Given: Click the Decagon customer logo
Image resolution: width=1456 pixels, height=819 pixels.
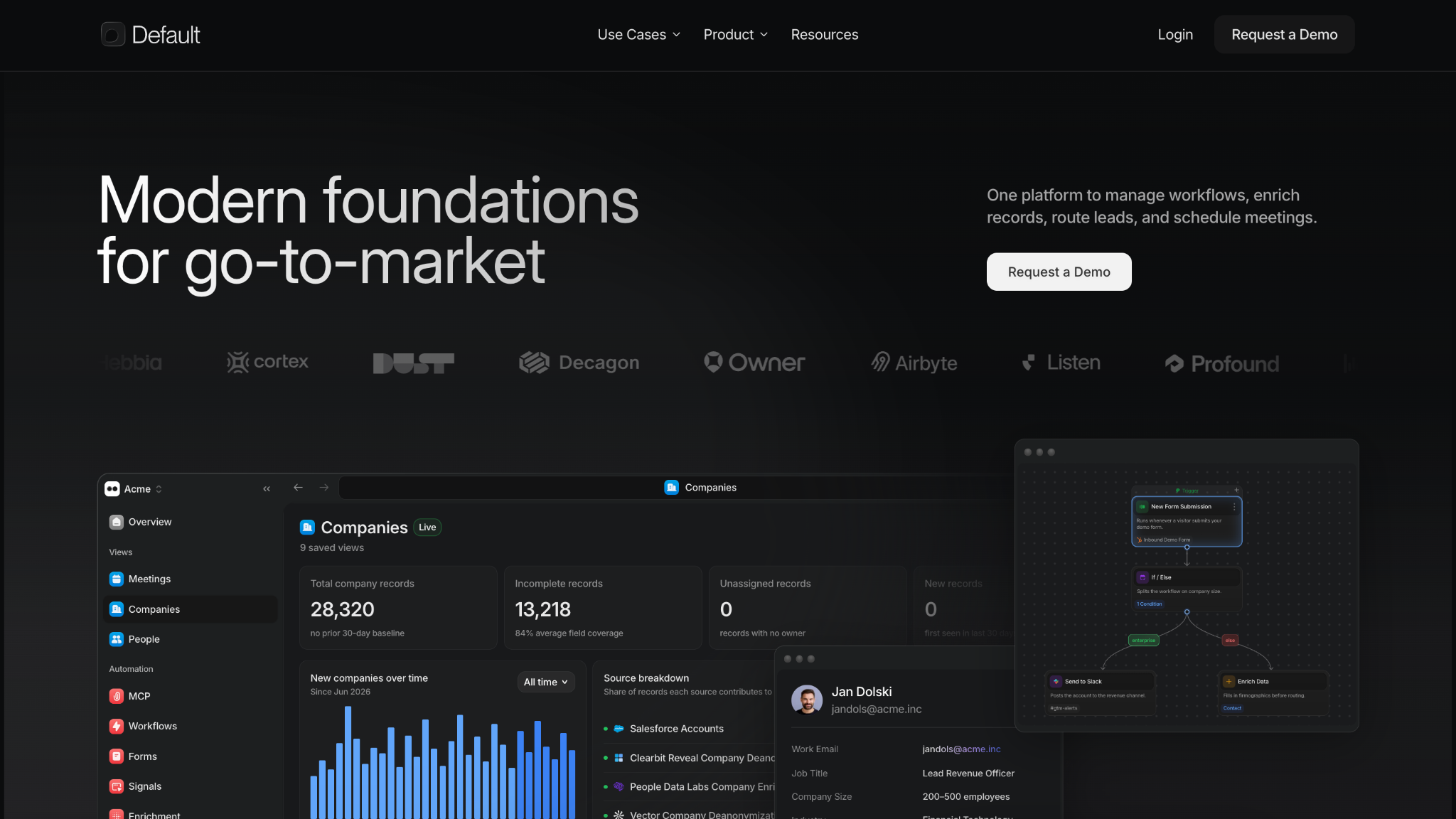Looking at the screenshot, I should click(x=579, y=363).
